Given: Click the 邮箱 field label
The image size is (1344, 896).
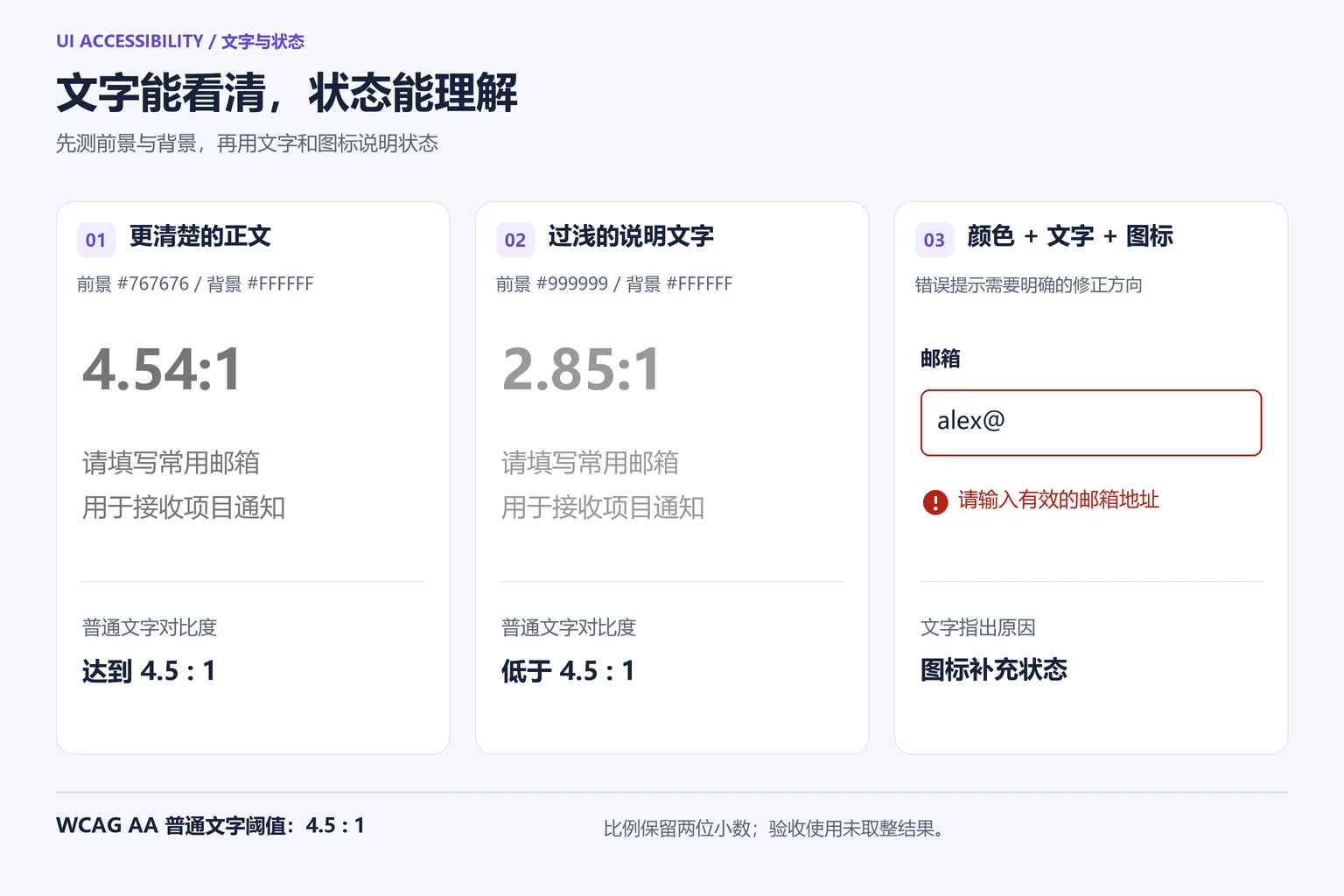Looking at the screenshot, I should click(x=941, y=359).
